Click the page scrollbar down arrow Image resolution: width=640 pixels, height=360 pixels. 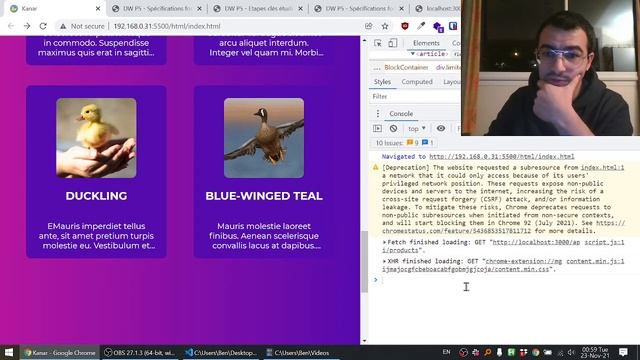pos(364,341)
